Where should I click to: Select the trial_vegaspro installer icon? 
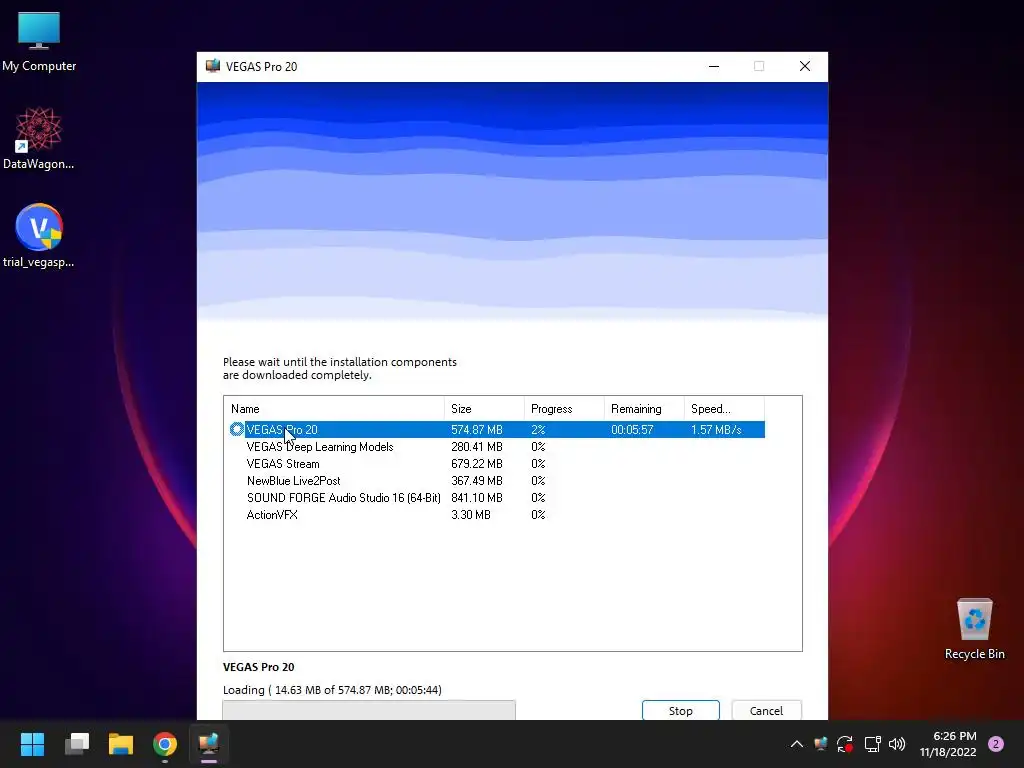(39, 236)
